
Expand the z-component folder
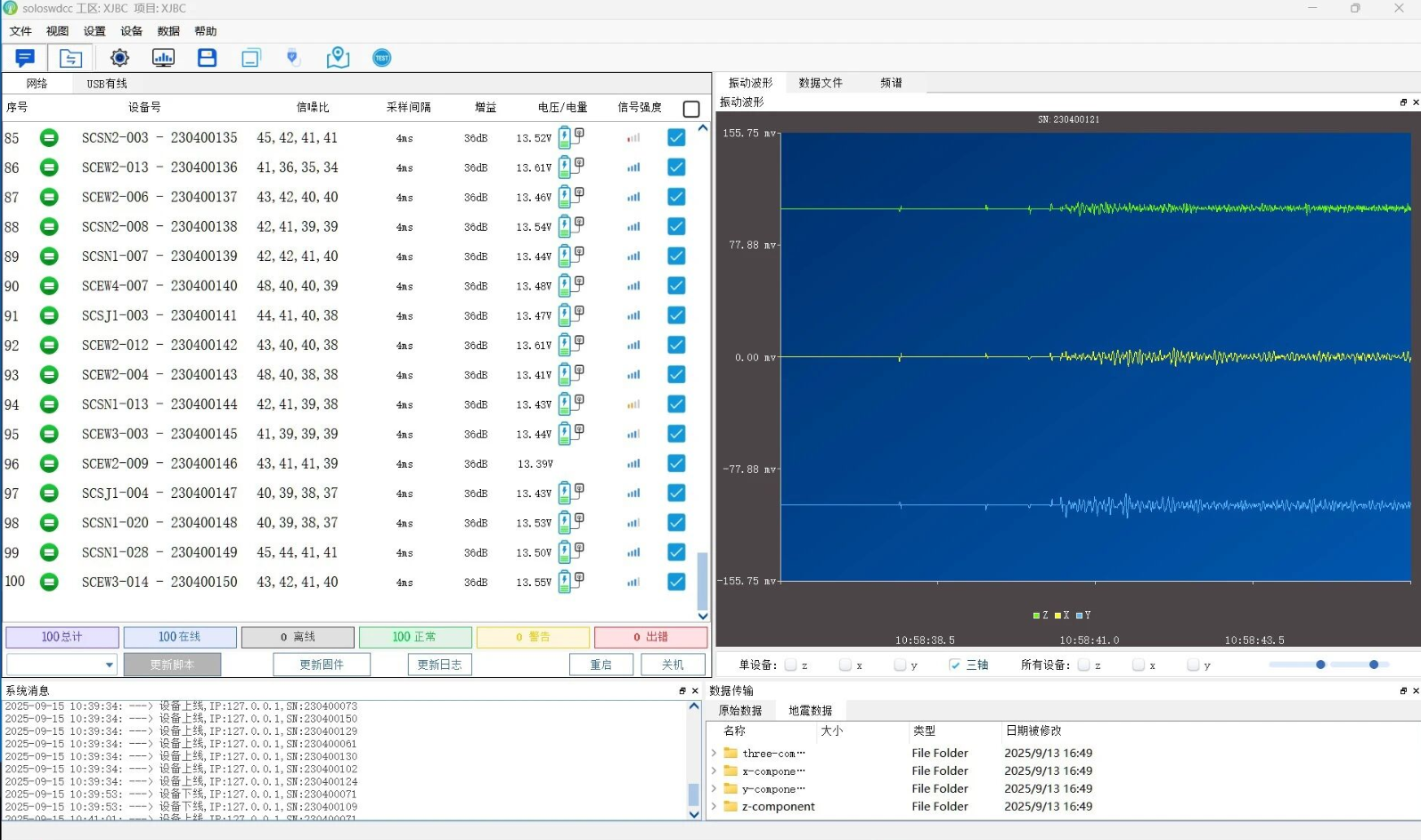(x=714, y=806)
